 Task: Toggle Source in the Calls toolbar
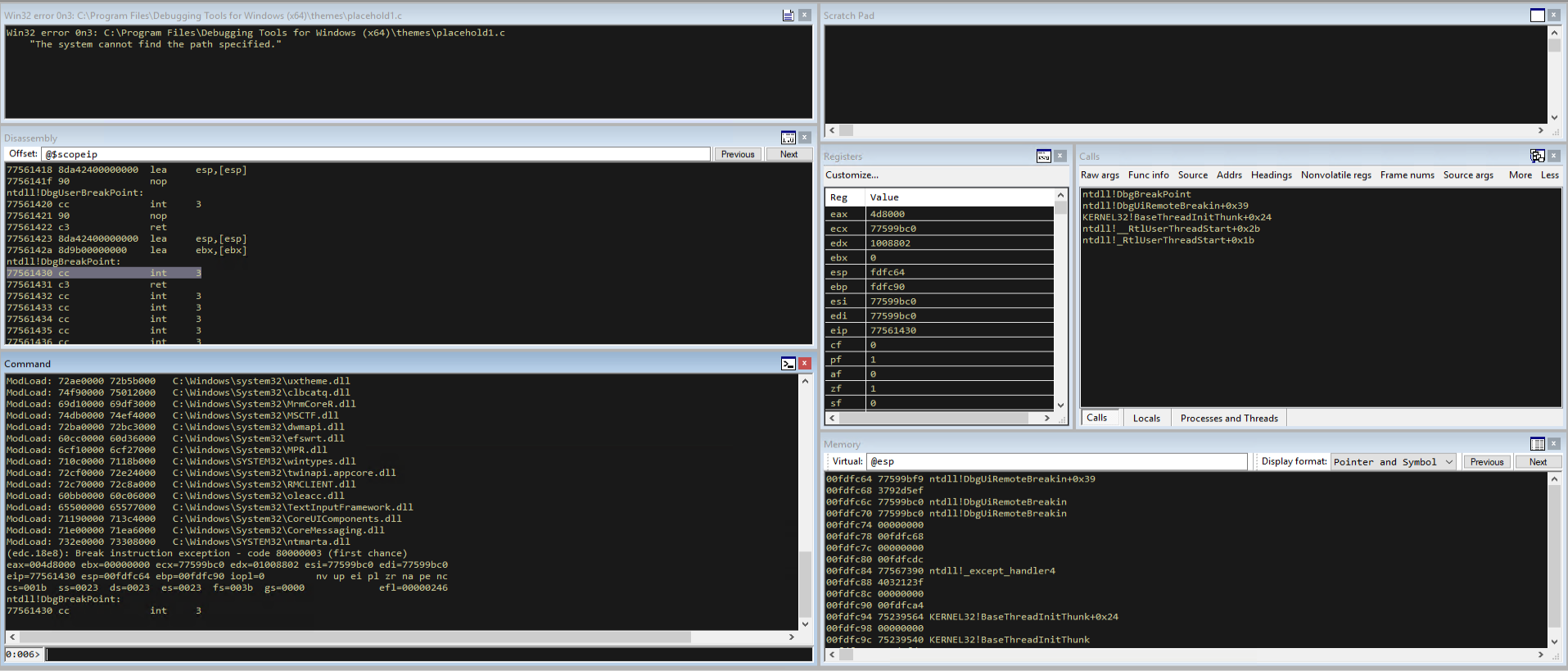1193,175
